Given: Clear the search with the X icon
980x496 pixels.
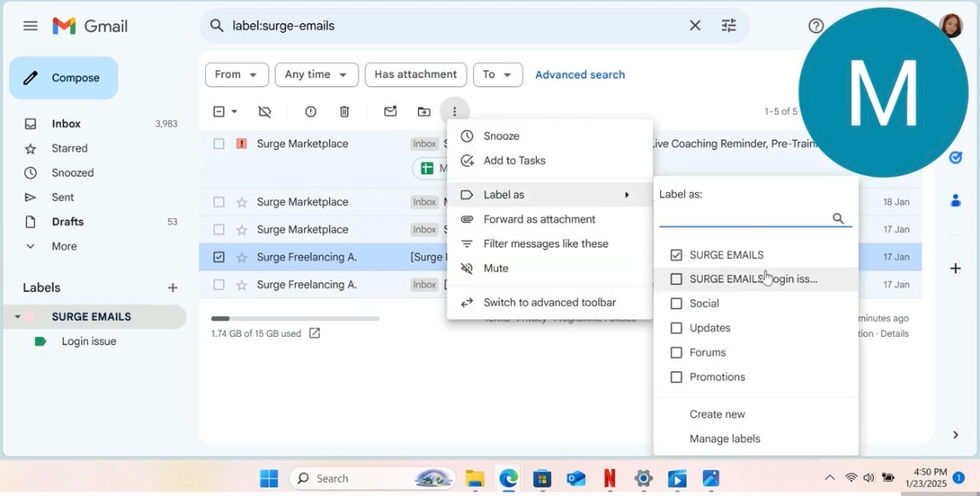Looking at the screenshot, I should tap(695, 26).
